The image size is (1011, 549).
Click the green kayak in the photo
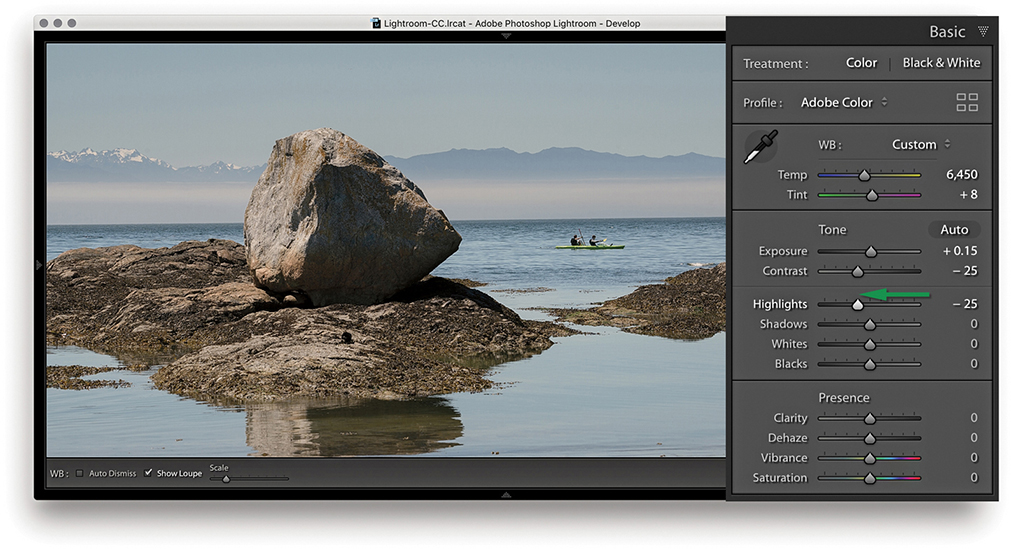589,246
